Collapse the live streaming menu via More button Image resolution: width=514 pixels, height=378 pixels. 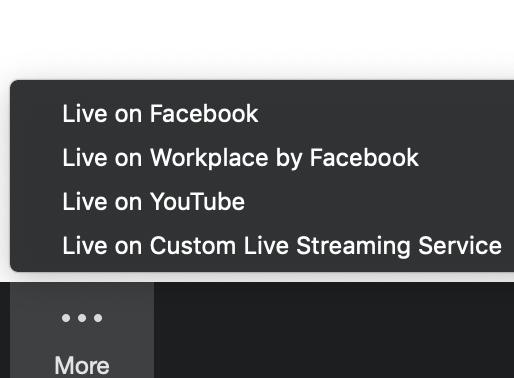click(x=82, y=330)
